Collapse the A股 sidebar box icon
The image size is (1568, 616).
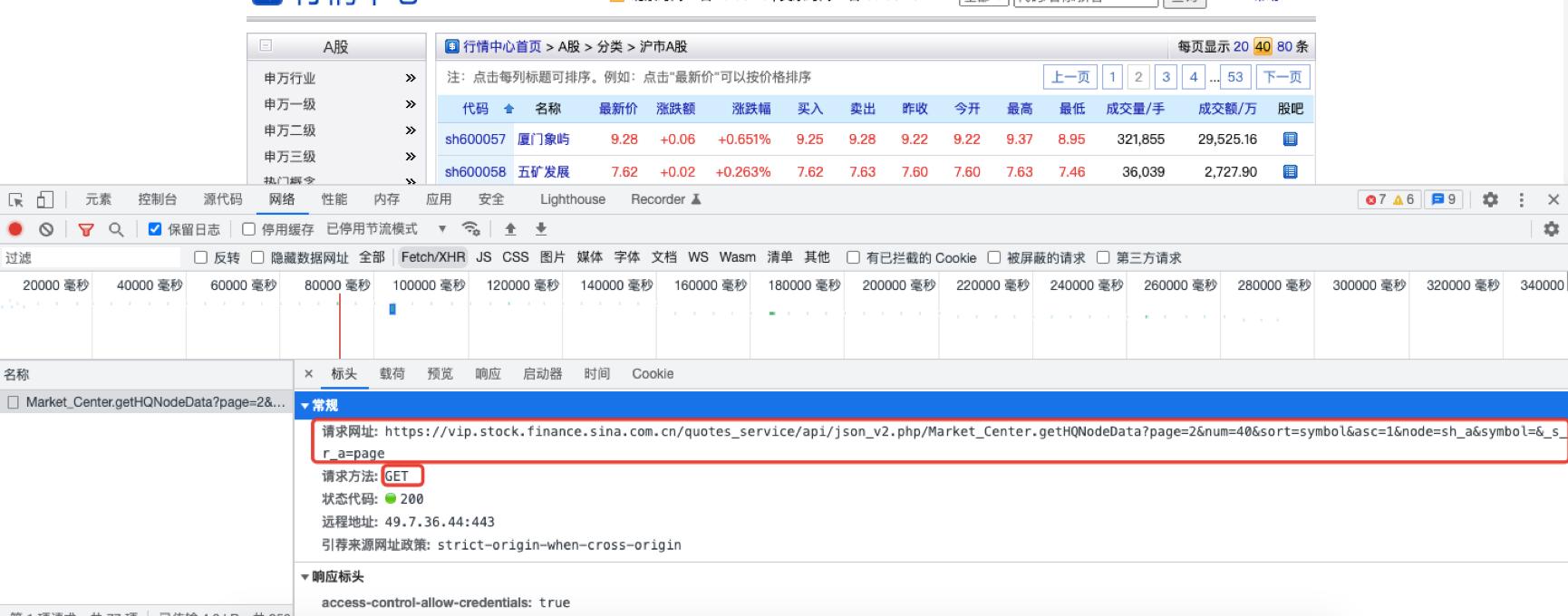point(266,44)
